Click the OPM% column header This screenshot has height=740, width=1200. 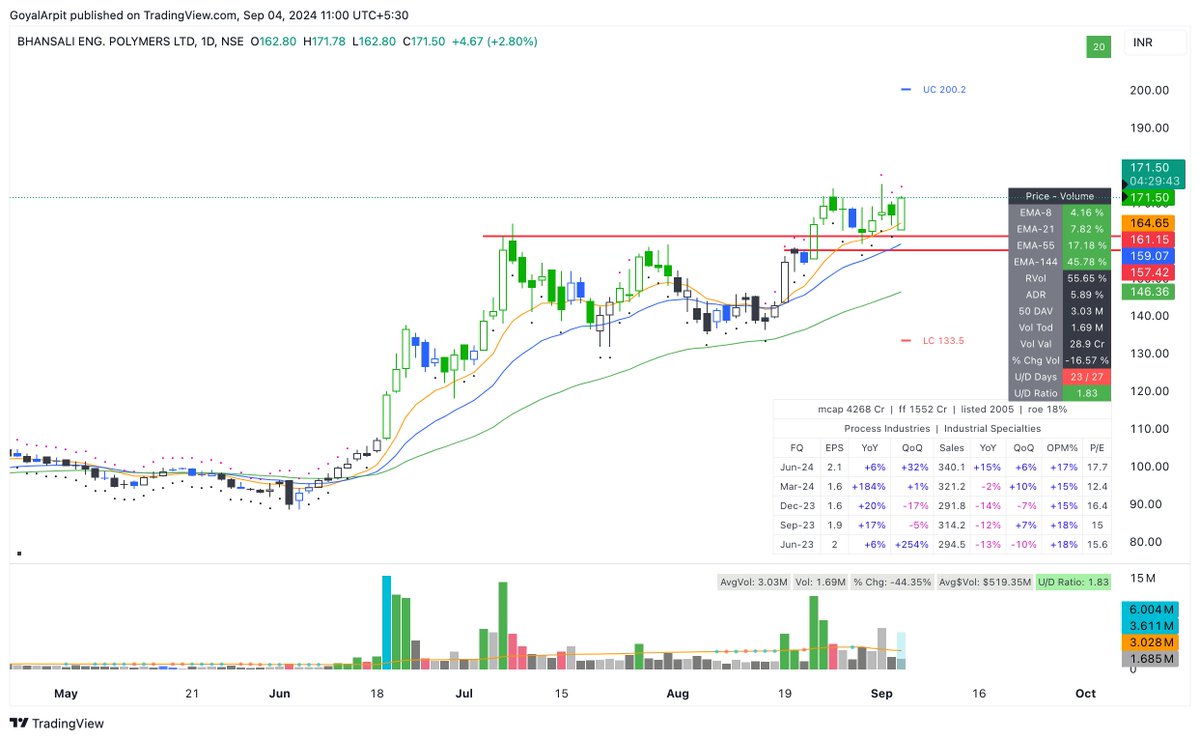click(1063, 448)
